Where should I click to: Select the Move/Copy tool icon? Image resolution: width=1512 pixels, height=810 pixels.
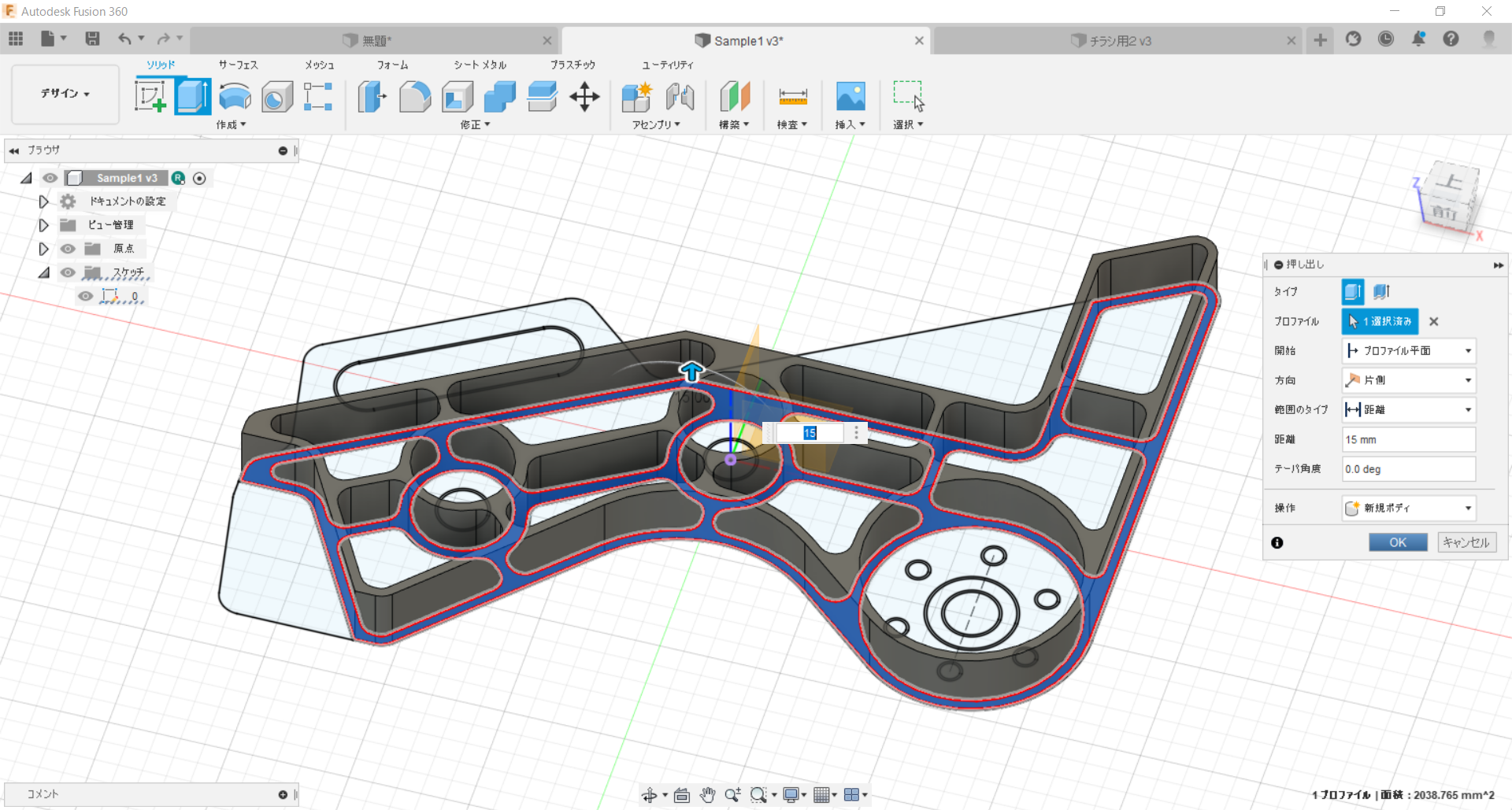tap(584, 97)
